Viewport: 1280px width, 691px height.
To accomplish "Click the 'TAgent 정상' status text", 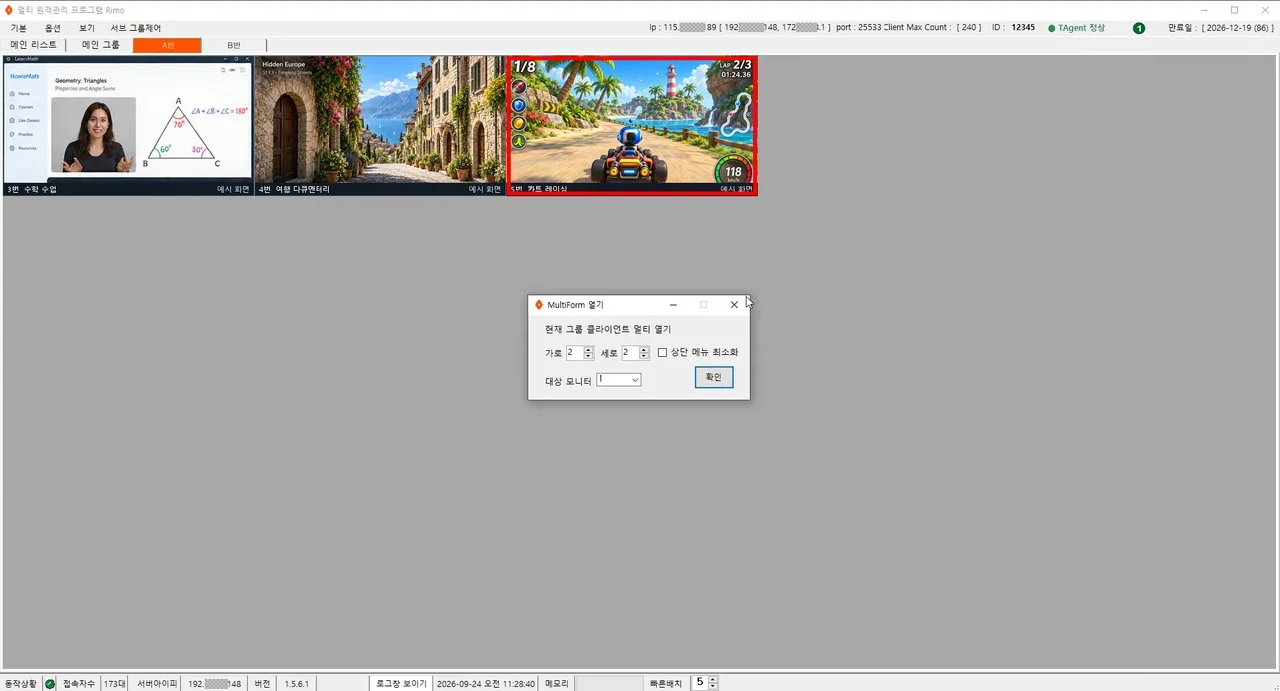I will 1082,28.
